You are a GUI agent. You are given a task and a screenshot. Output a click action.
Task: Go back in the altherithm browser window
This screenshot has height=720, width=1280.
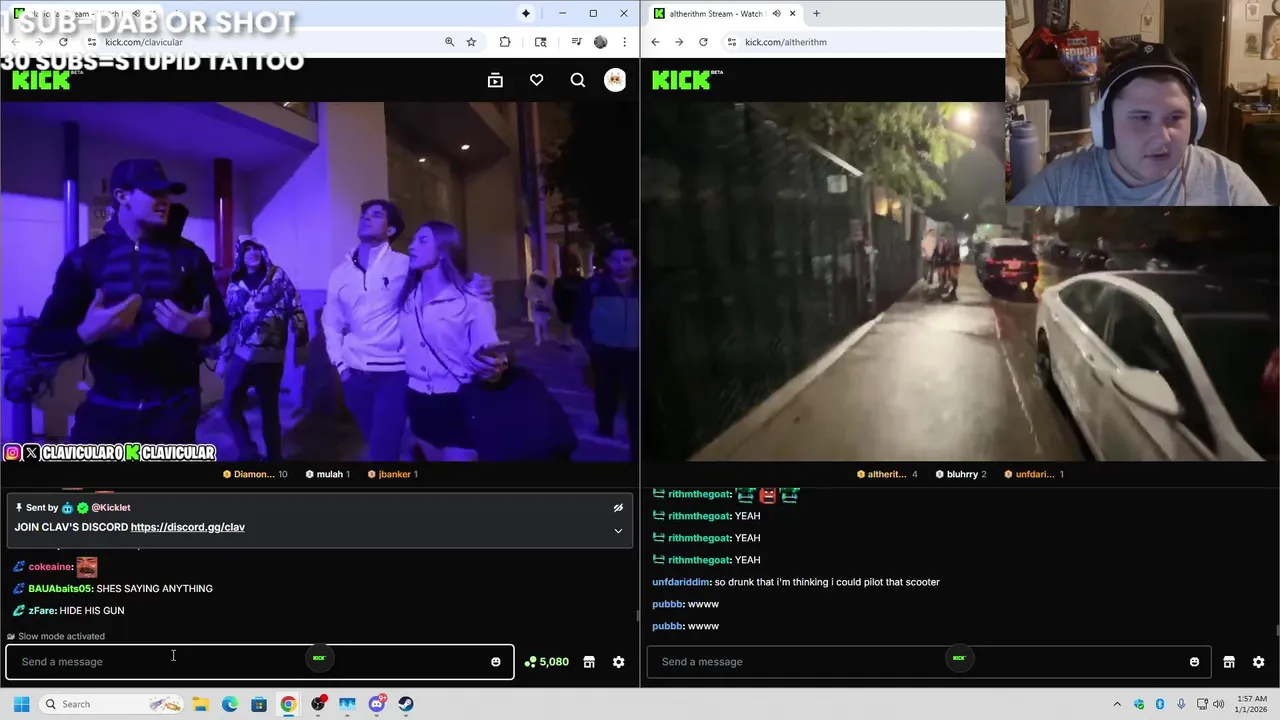(x=655, y=42)
